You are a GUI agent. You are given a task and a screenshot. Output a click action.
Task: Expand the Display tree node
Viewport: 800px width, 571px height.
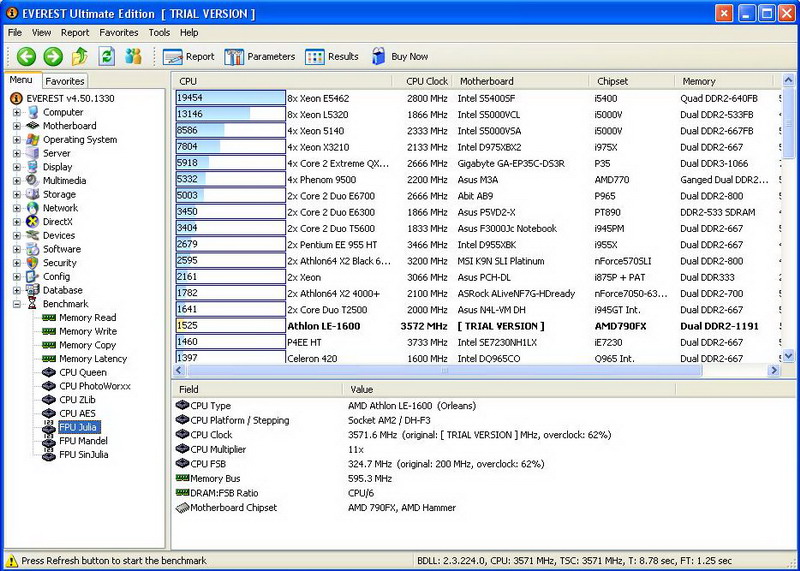[17, 167]
